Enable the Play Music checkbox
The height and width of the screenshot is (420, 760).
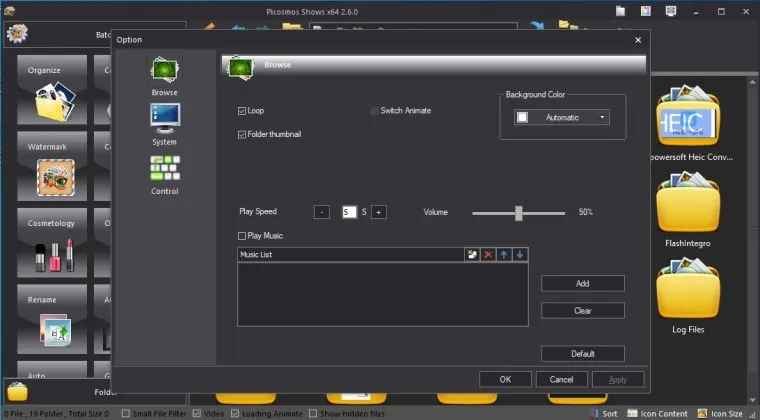(242, 236)
